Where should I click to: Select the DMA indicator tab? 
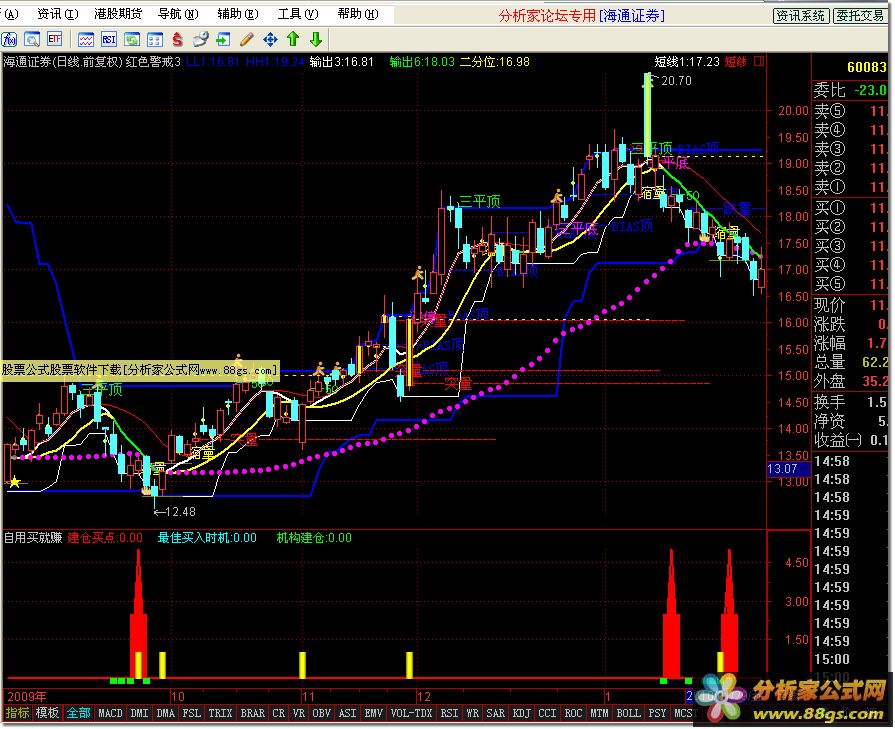[166, 712]
